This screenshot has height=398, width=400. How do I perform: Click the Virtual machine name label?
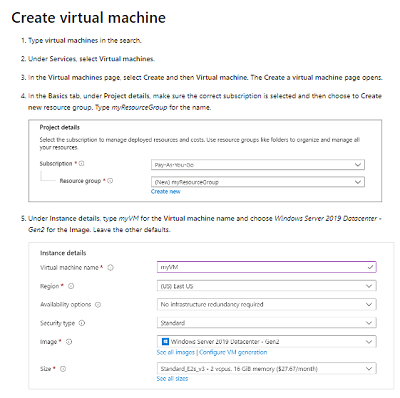tap(69, 267)
